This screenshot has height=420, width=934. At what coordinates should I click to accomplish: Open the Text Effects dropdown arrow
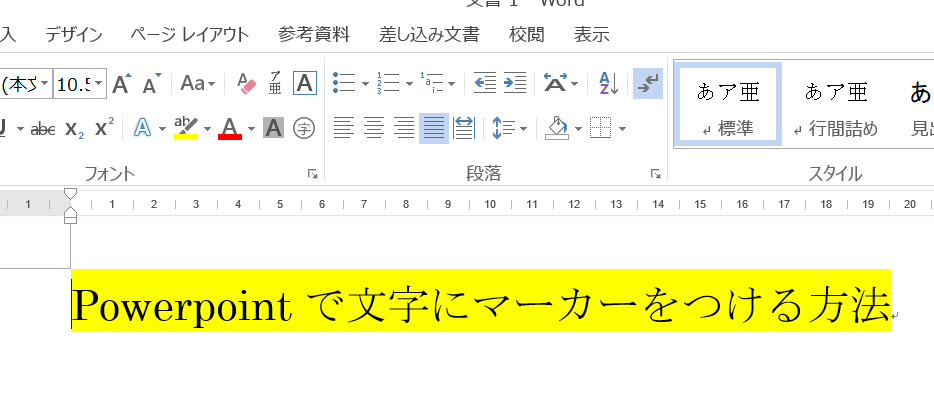pos(162,129)
